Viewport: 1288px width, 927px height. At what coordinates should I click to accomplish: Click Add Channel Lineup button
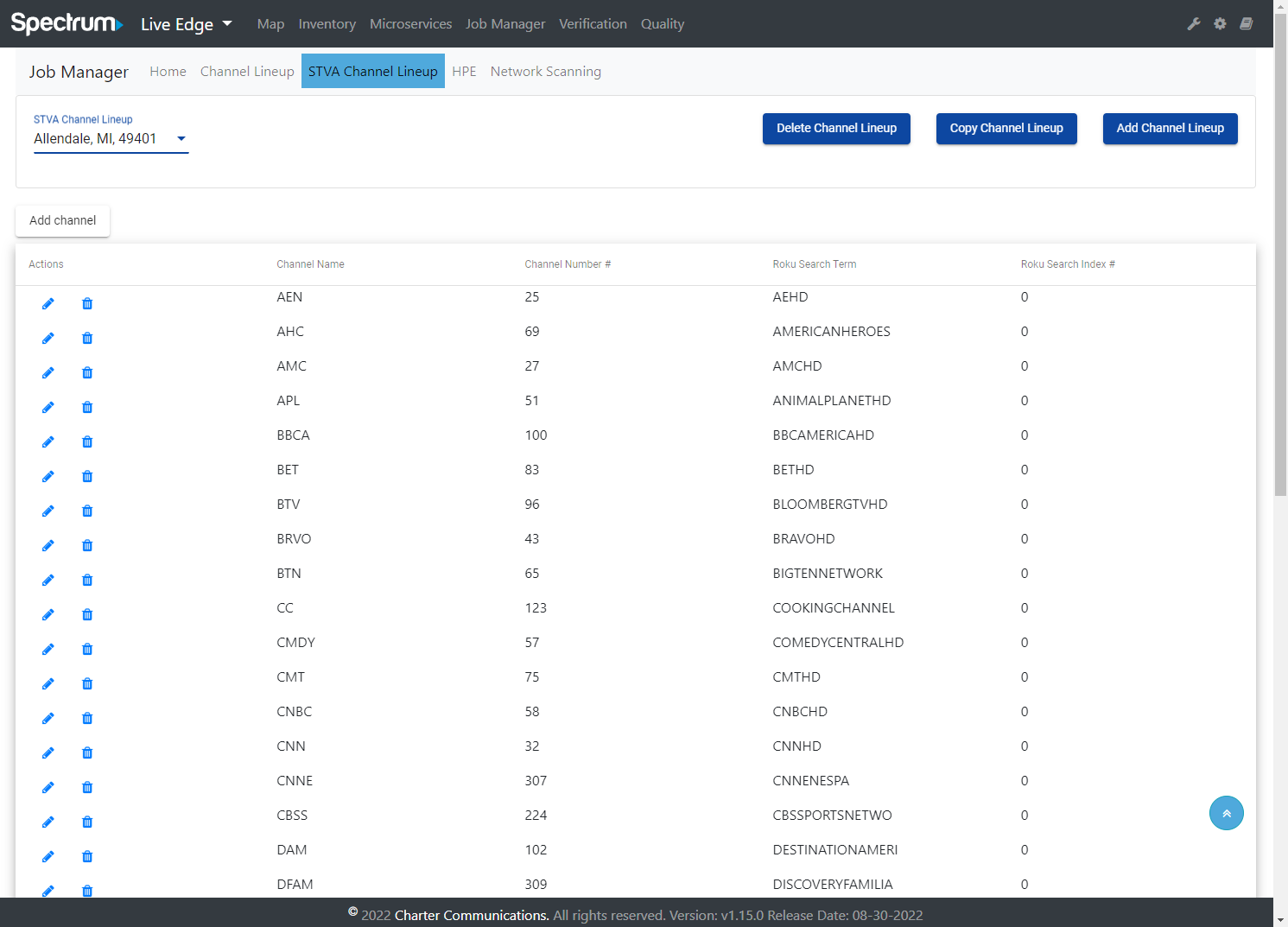point(1170,129)
